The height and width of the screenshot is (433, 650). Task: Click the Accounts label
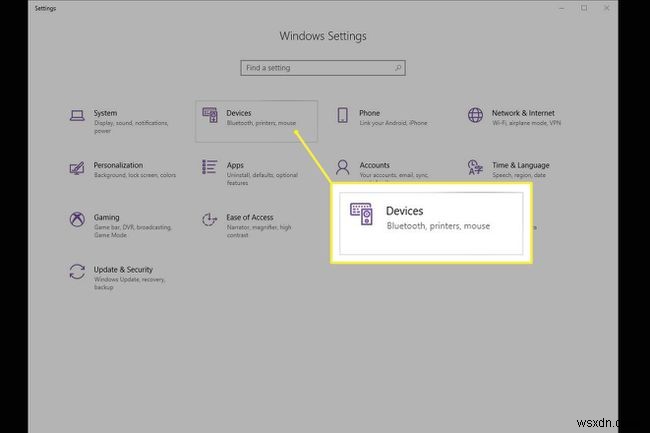click(x=374, y=165)
